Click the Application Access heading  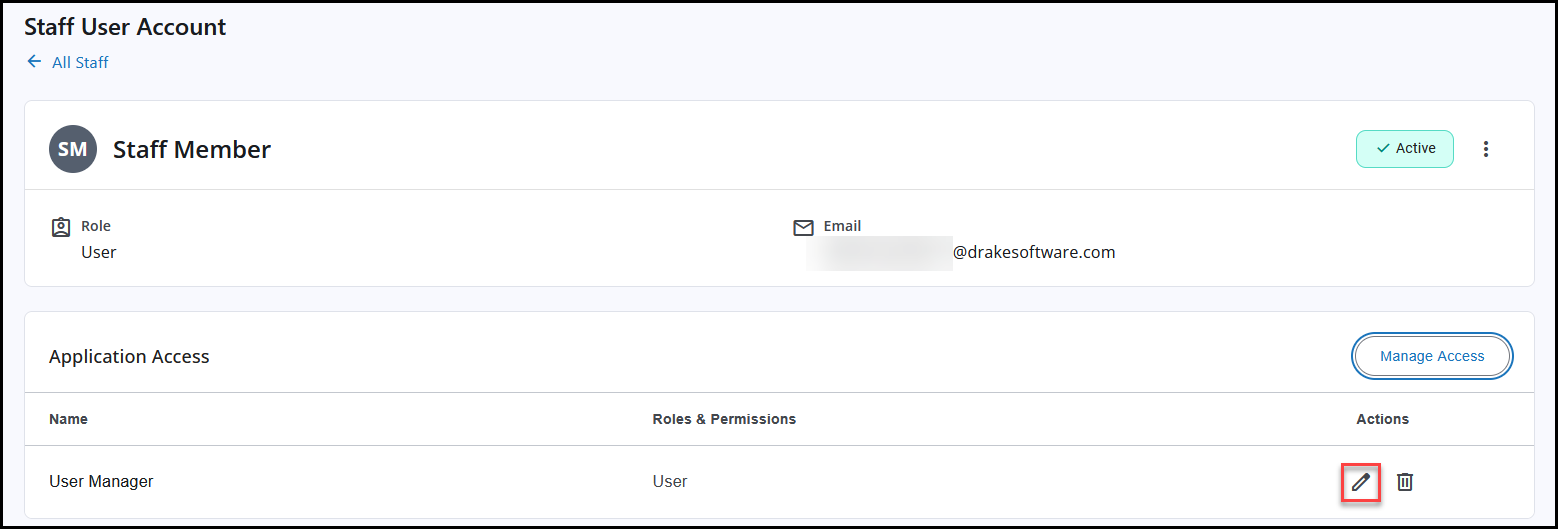click(129, 357)
